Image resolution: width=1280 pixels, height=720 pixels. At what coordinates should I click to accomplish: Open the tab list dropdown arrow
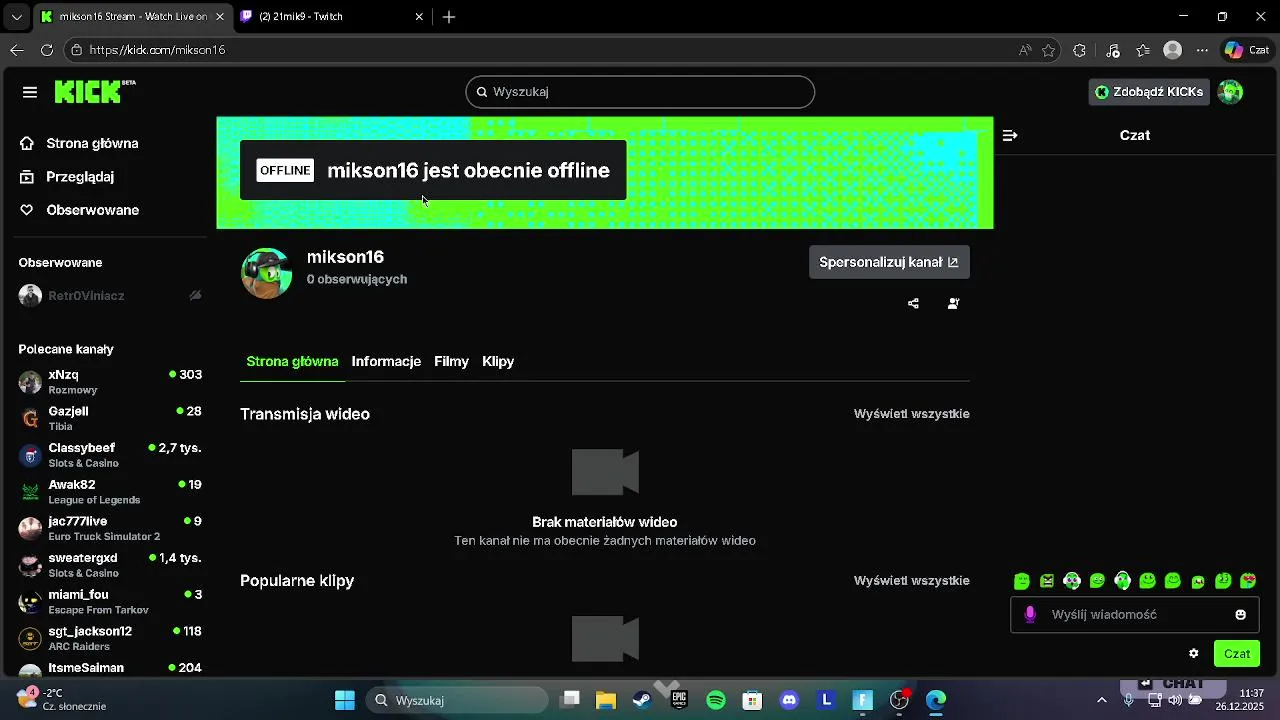point(16,17)
